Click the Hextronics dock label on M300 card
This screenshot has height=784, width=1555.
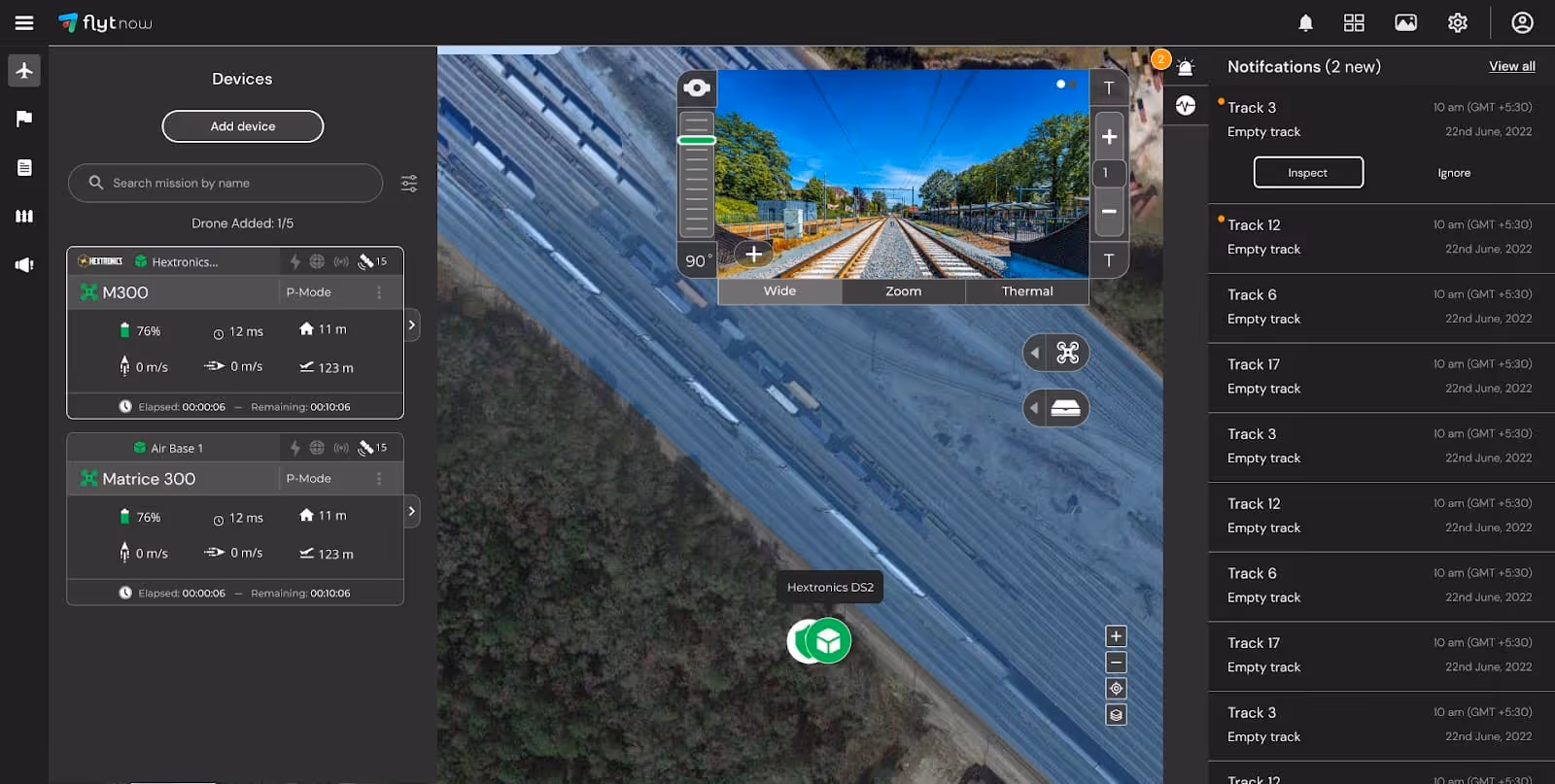[x=185, y=262]
